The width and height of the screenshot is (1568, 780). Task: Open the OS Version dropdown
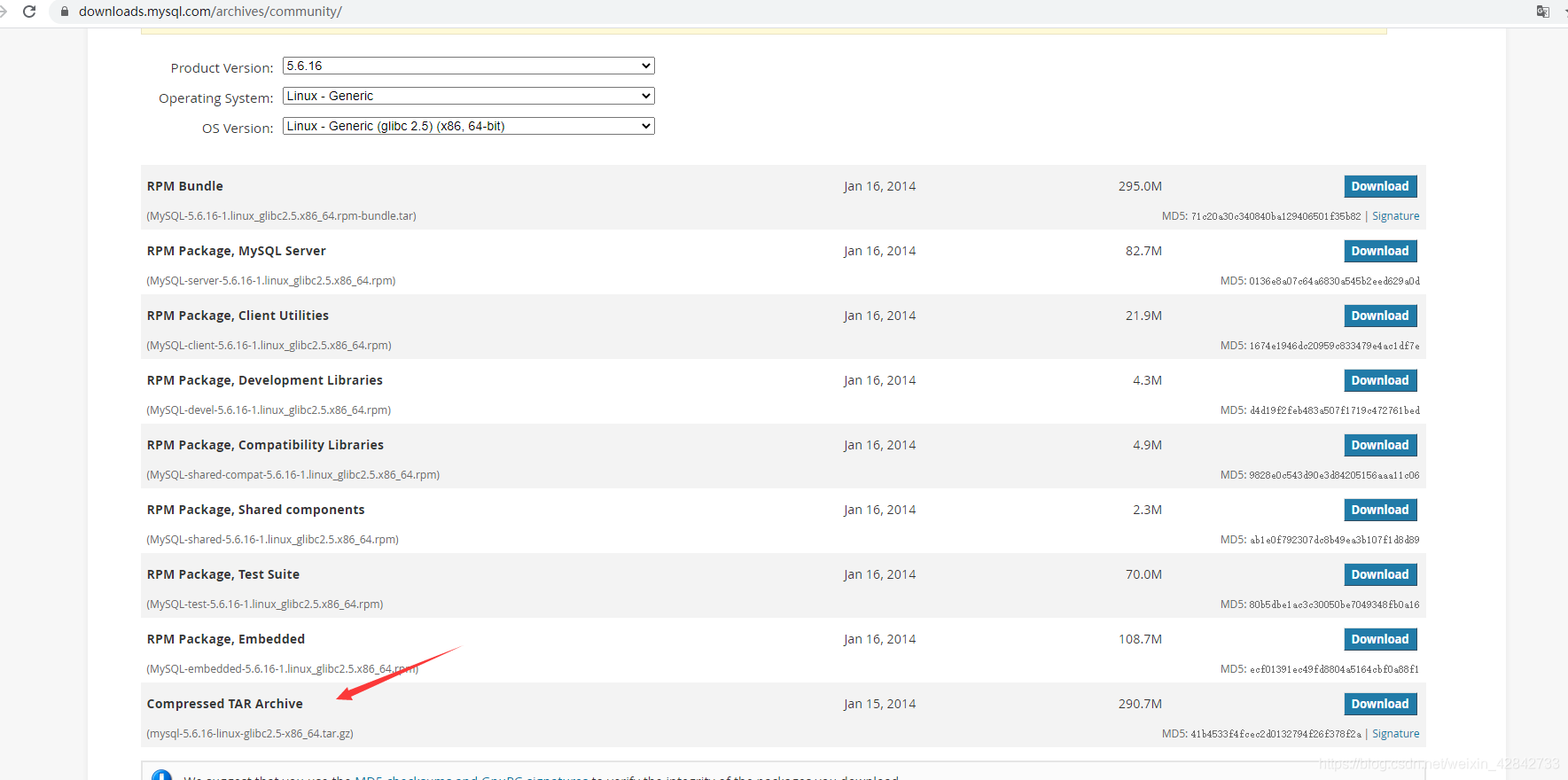coord(468,126)
